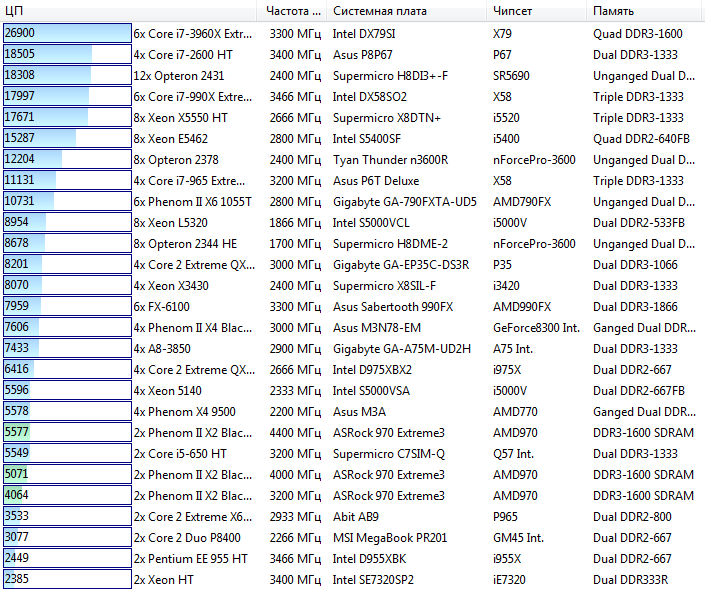Click the AMD790FX chipset cell
Image resolution: width=705 pixels, height=590 pixels.
point(522,201)
